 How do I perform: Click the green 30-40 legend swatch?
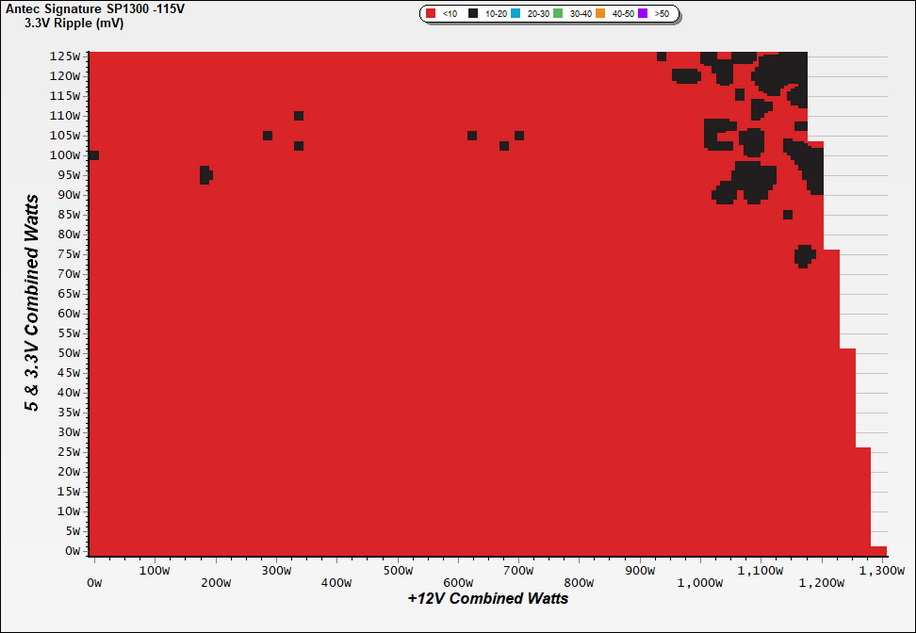(x=558, y=13)
